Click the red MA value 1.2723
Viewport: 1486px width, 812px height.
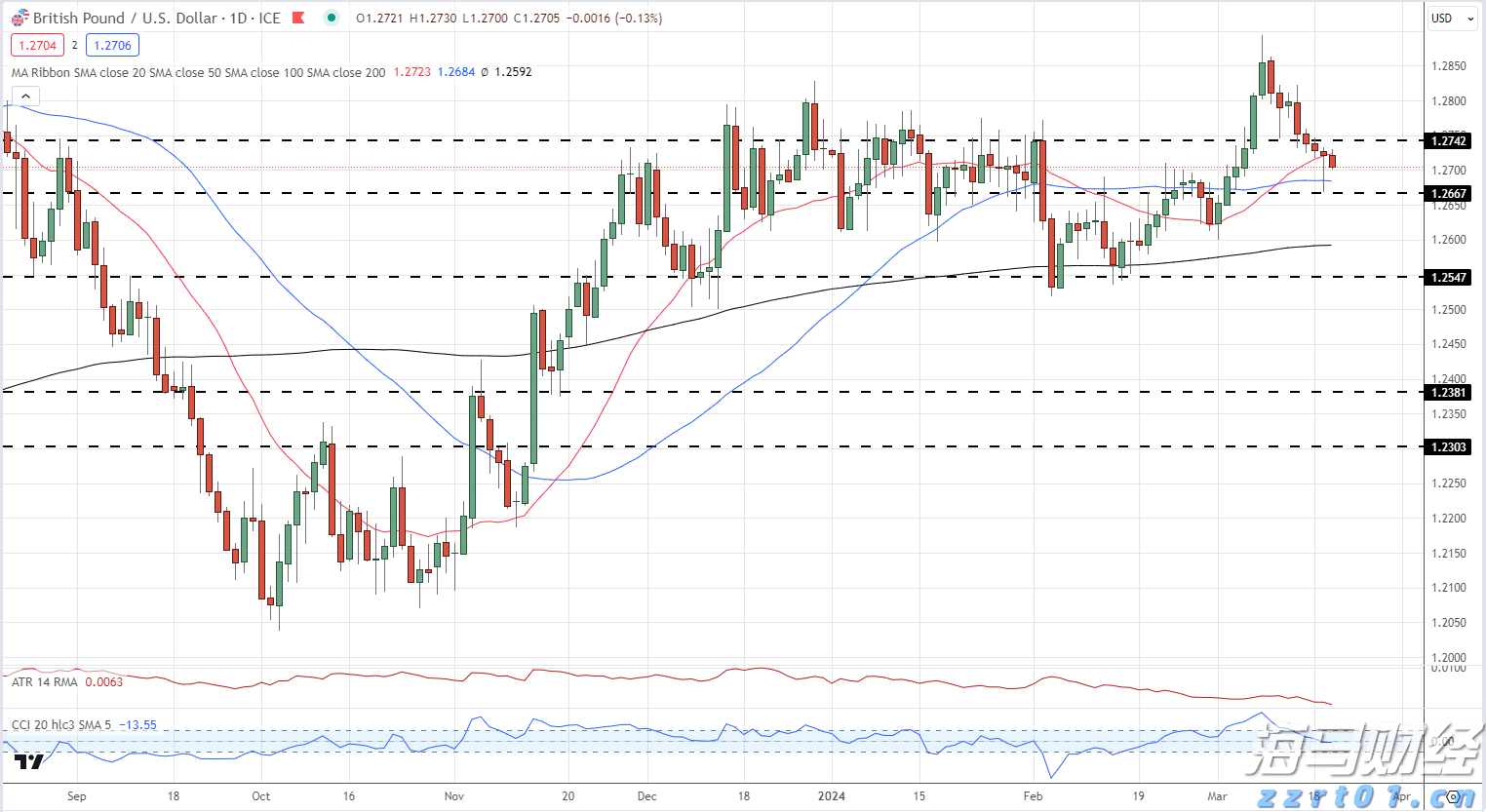[x=412, y=72]
